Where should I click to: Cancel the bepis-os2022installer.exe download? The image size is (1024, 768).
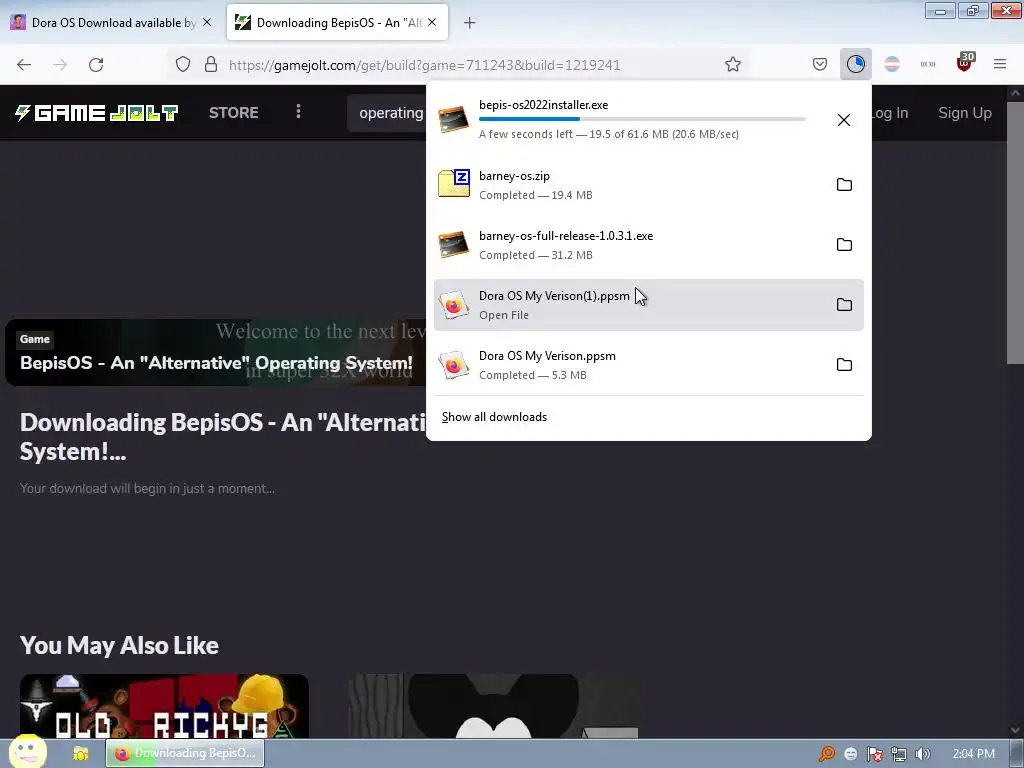click(x=844, y=120)
